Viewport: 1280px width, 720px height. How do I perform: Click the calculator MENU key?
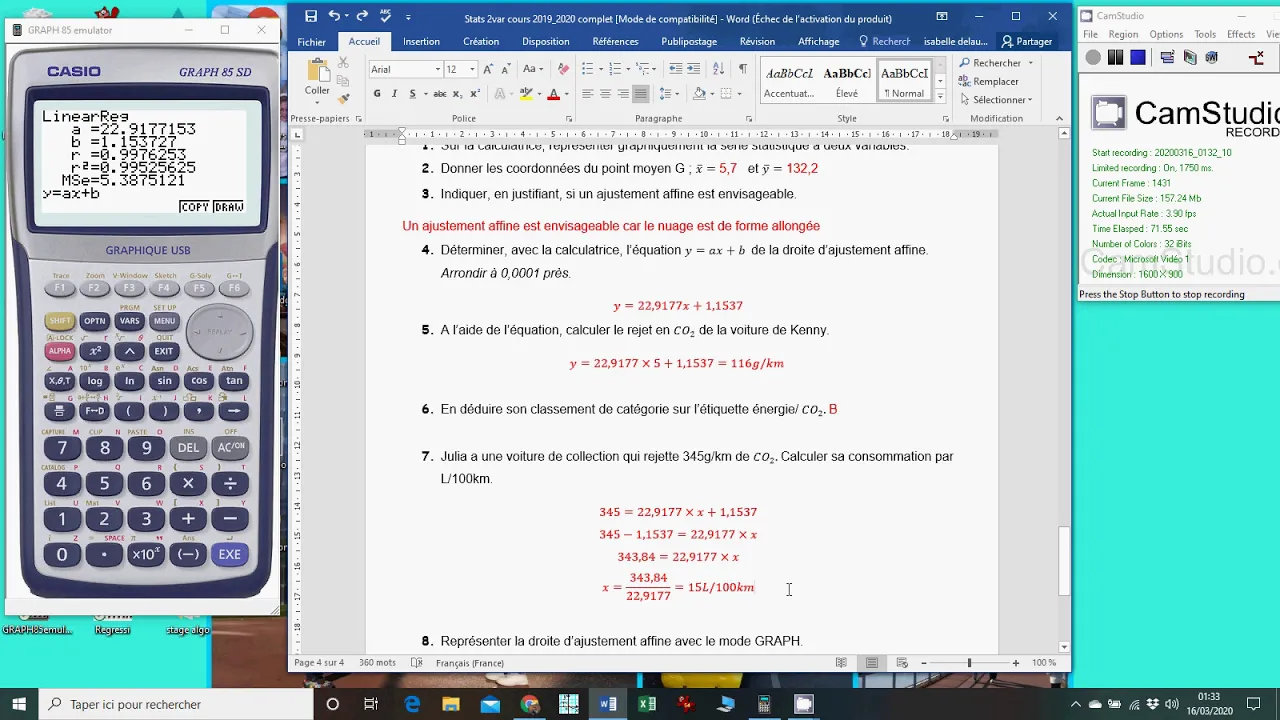[x=164, y=321]
